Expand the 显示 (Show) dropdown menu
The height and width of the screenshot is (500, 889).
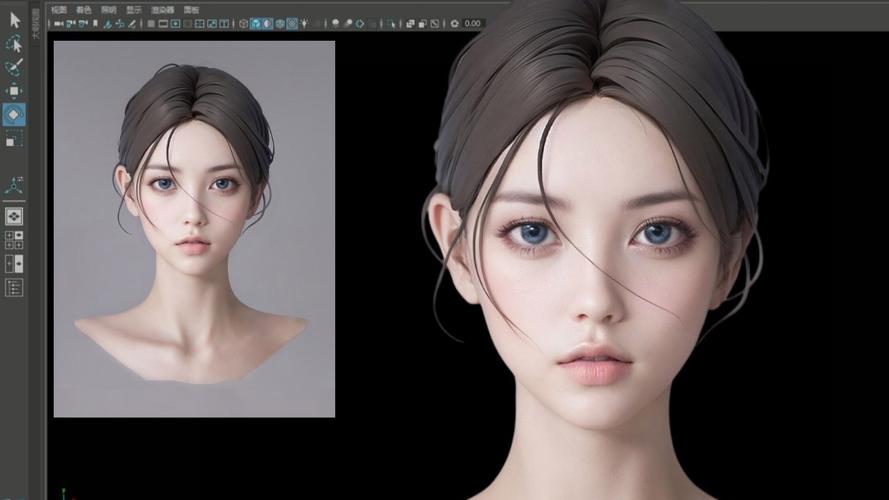pyautogui.click(x=133, y=9)
